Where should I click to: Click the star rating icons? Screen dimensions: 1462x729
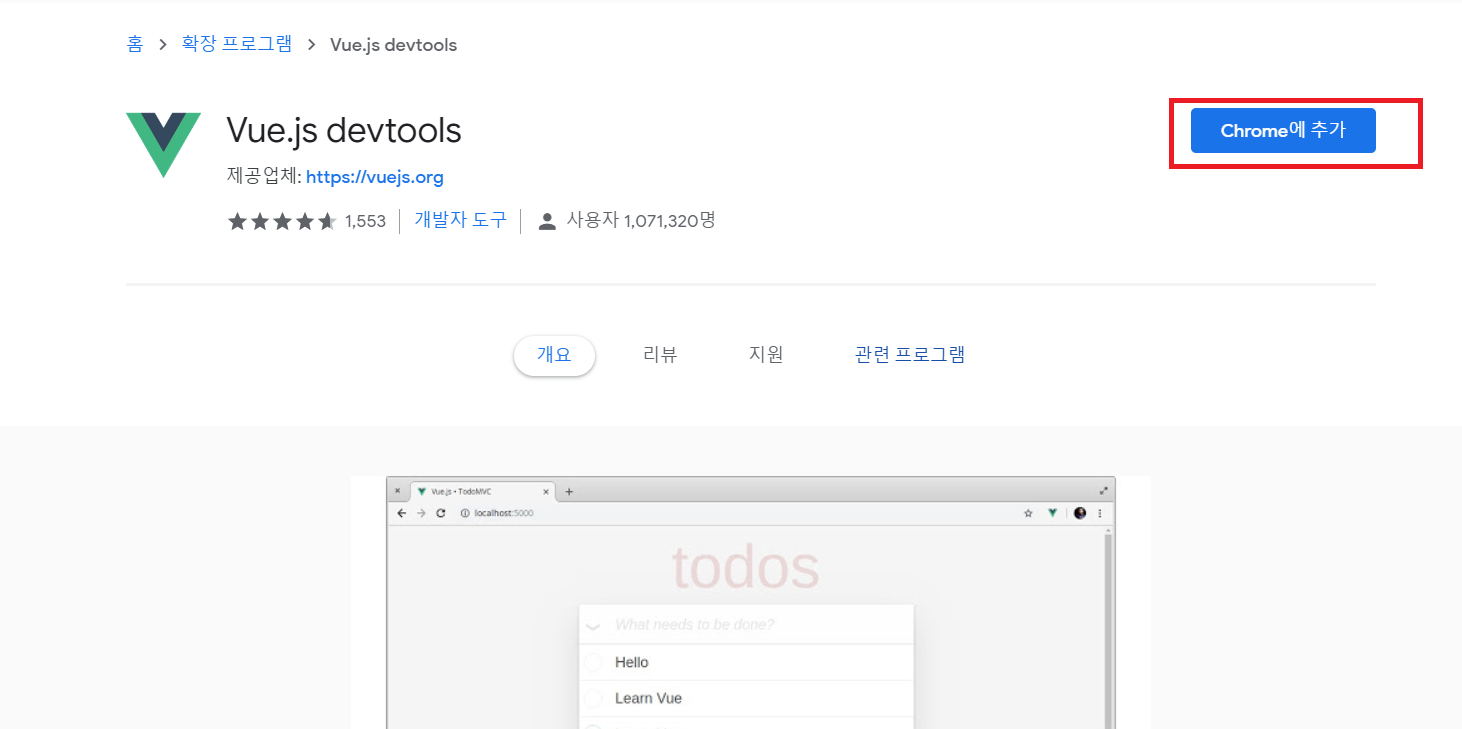282,221
